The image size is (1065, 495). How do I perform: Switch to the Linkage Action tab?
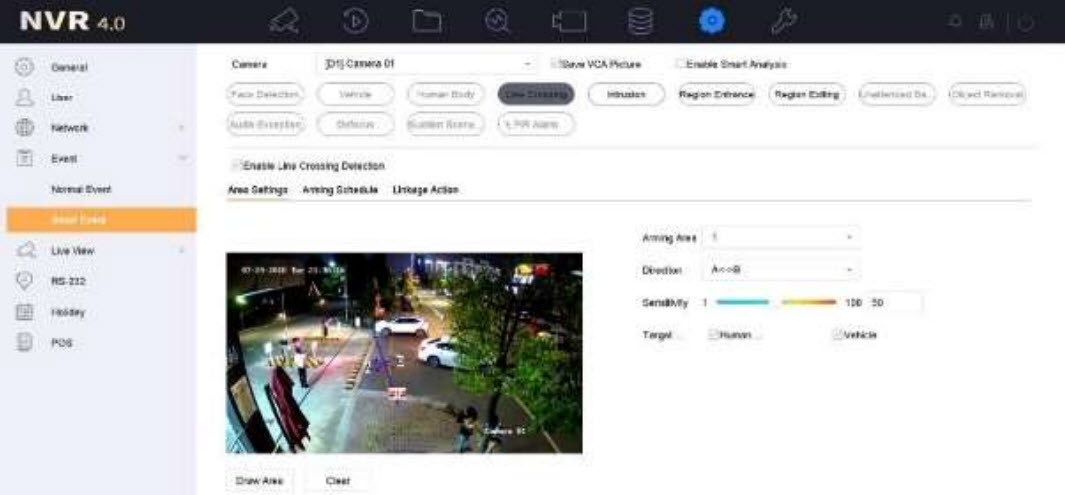tap(425, 190)
